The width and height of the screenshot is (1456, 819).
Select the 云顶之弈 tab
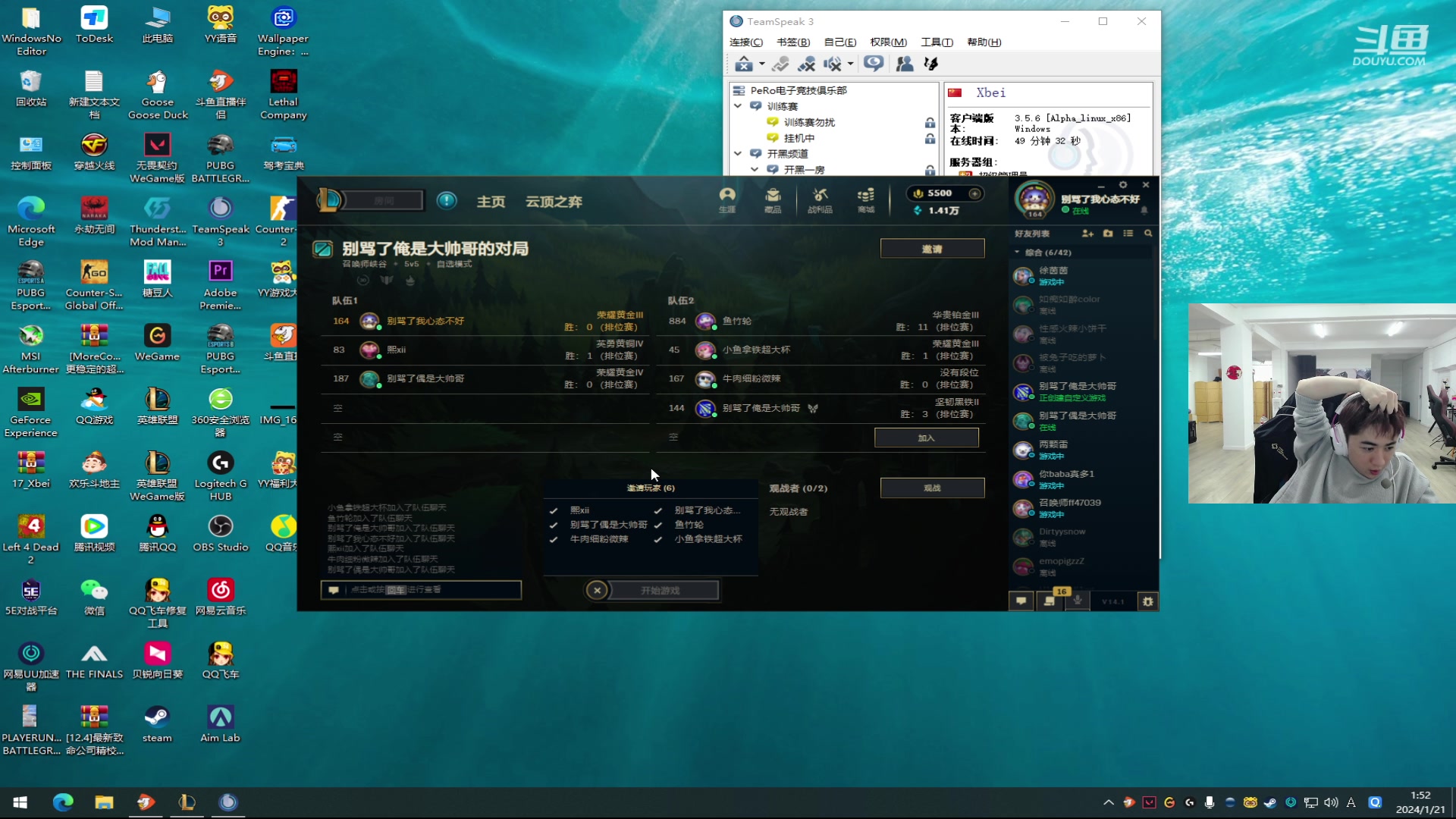(x=554, y=202)
